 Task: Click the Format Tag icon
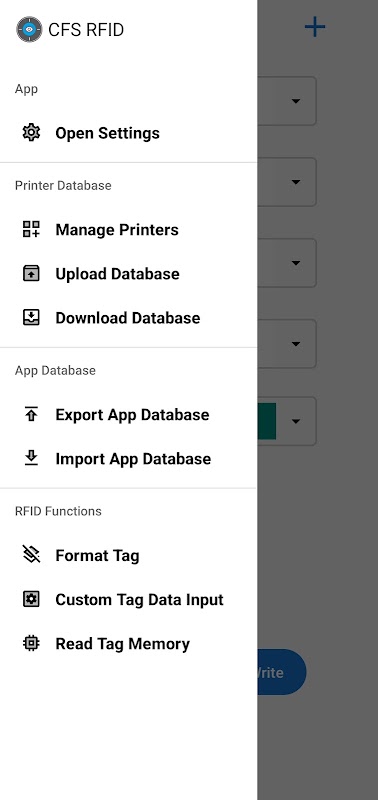(x=31, y=555)
